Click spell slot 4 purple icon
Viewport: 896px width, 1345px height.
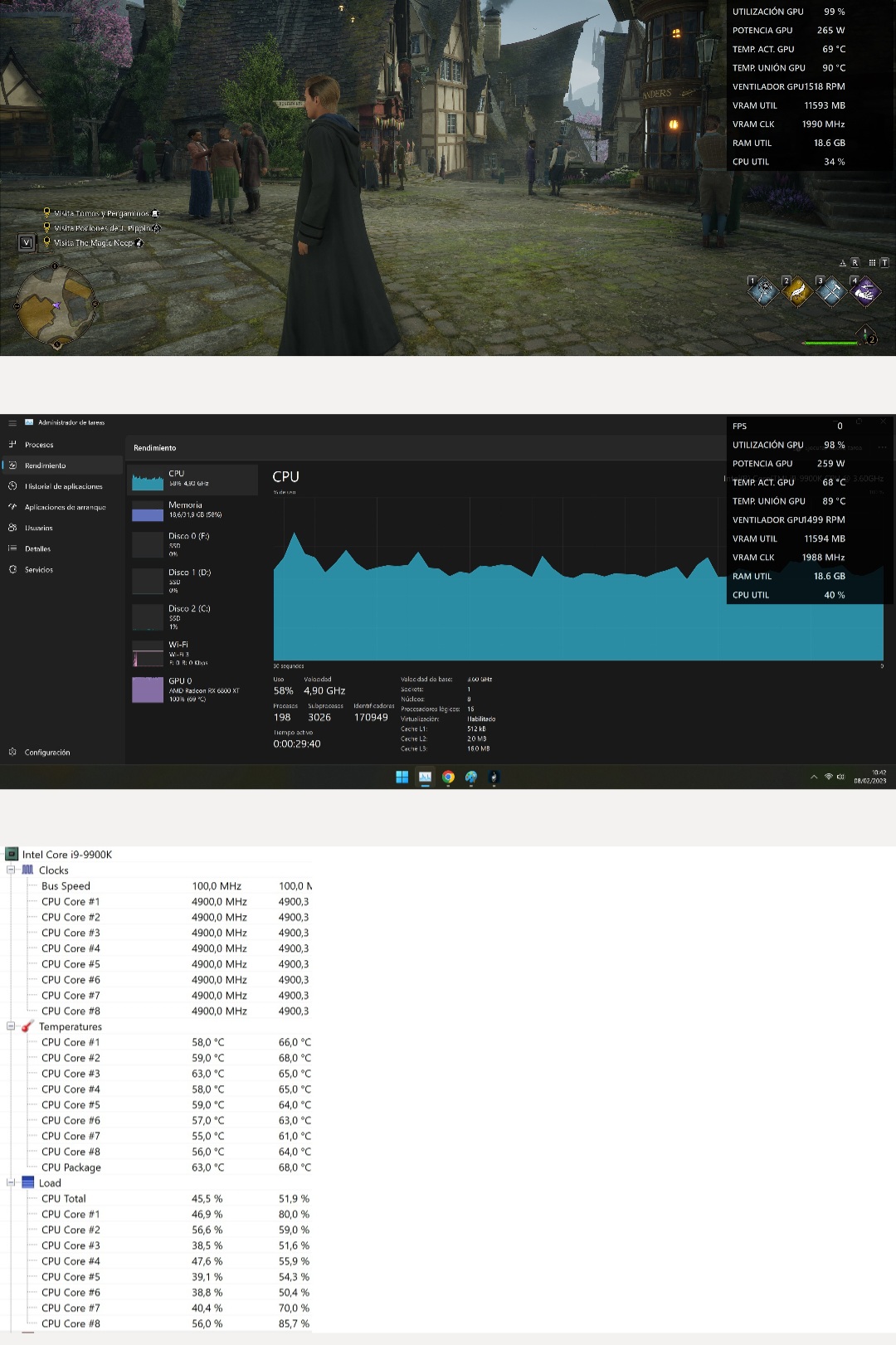(865, 292)
